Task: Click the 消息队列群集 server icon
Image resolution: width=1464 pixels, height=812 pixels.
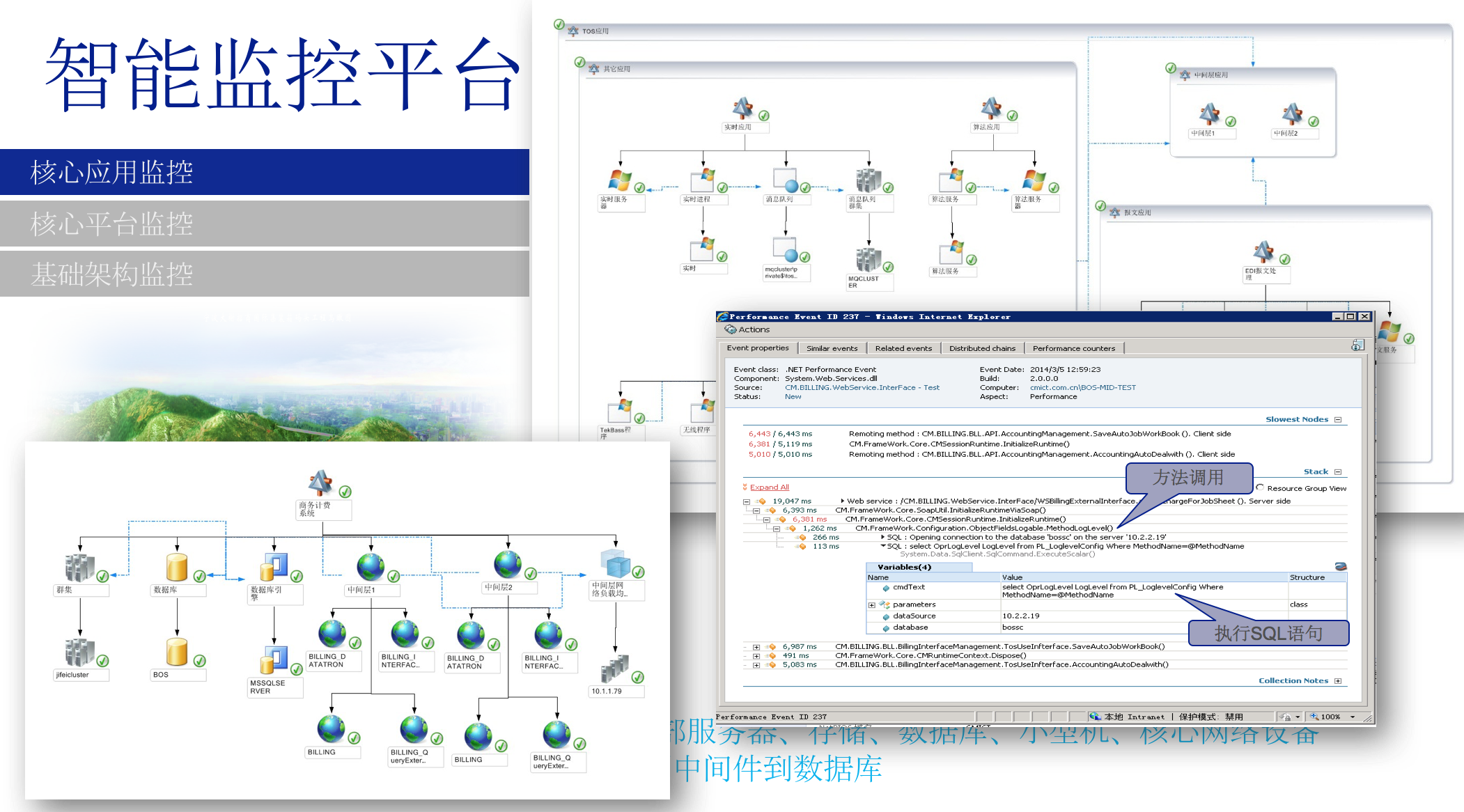Action: [x=869, y=180]
